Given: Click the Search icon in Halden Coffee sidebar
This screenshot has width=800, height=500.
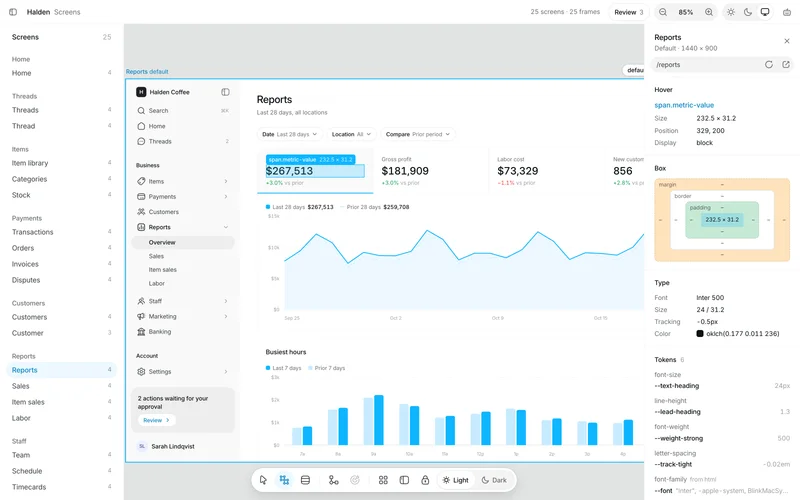Looking at the screenshot, I should [141, 111].
